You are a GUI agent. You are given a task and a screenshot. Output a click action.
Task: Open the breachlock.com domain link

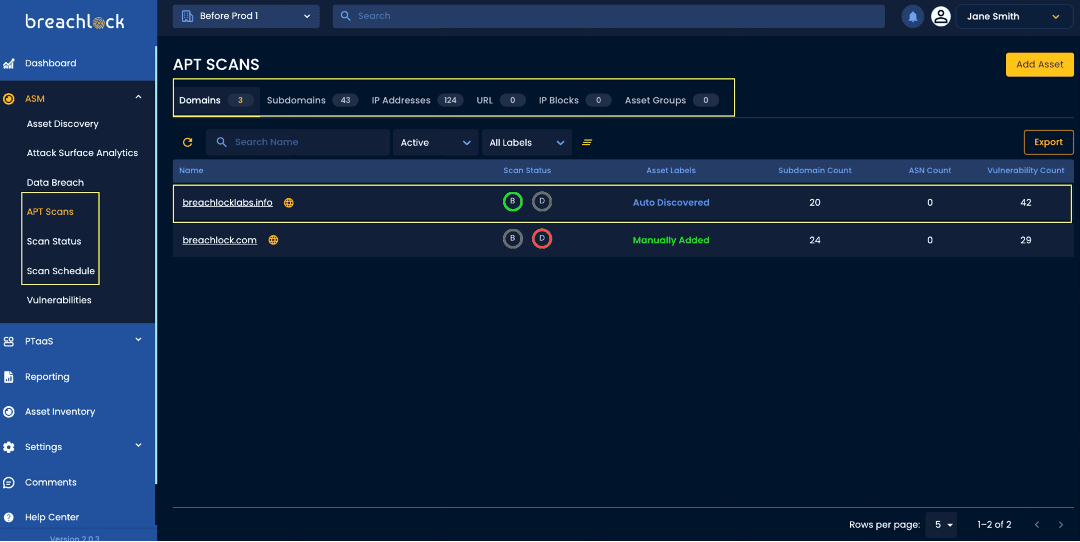click(x=220, y=240)
